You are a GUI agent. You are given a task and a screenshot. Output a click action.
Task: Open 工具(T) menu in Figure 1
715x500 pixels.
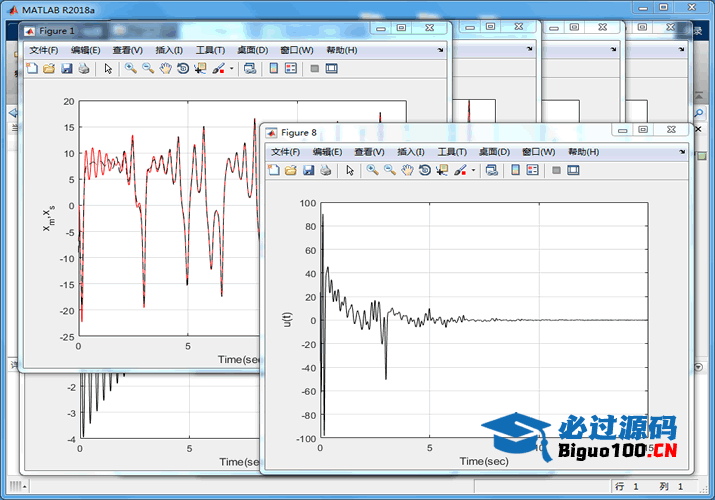(x=210, y=50)
